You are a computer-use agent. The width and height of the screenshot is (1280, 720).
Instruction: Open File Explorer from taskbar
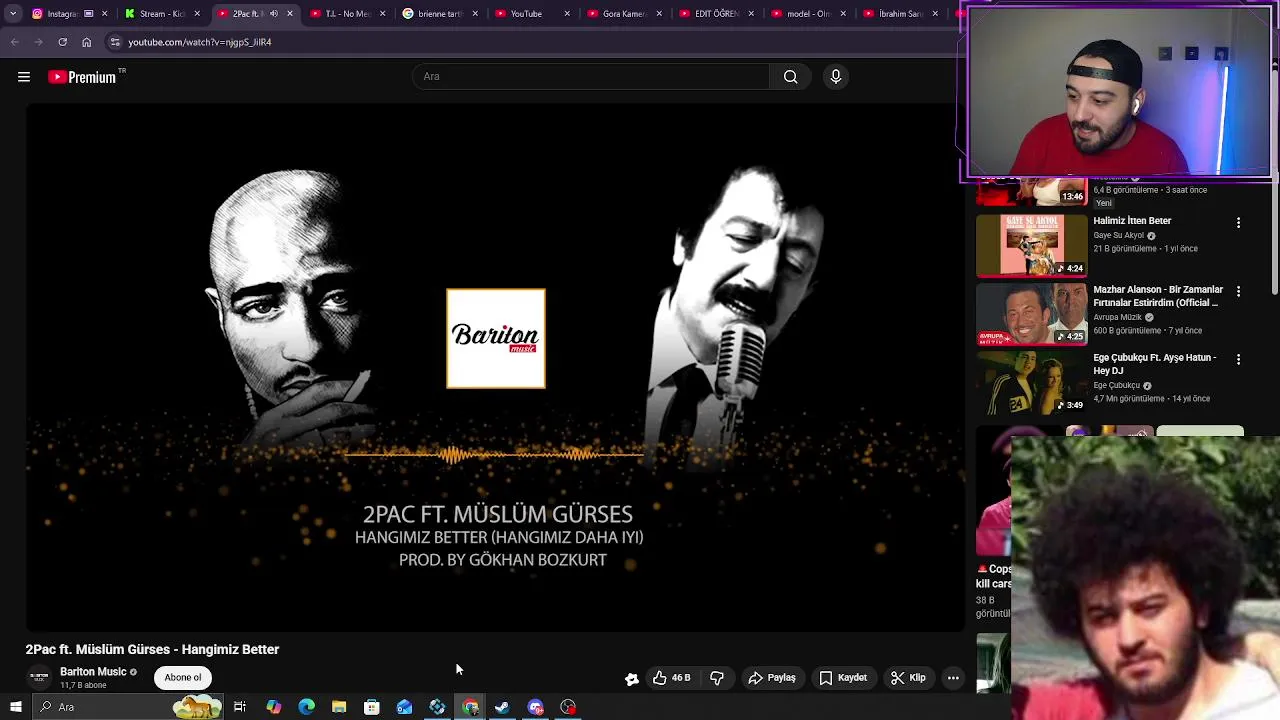[x=339, y=707]
